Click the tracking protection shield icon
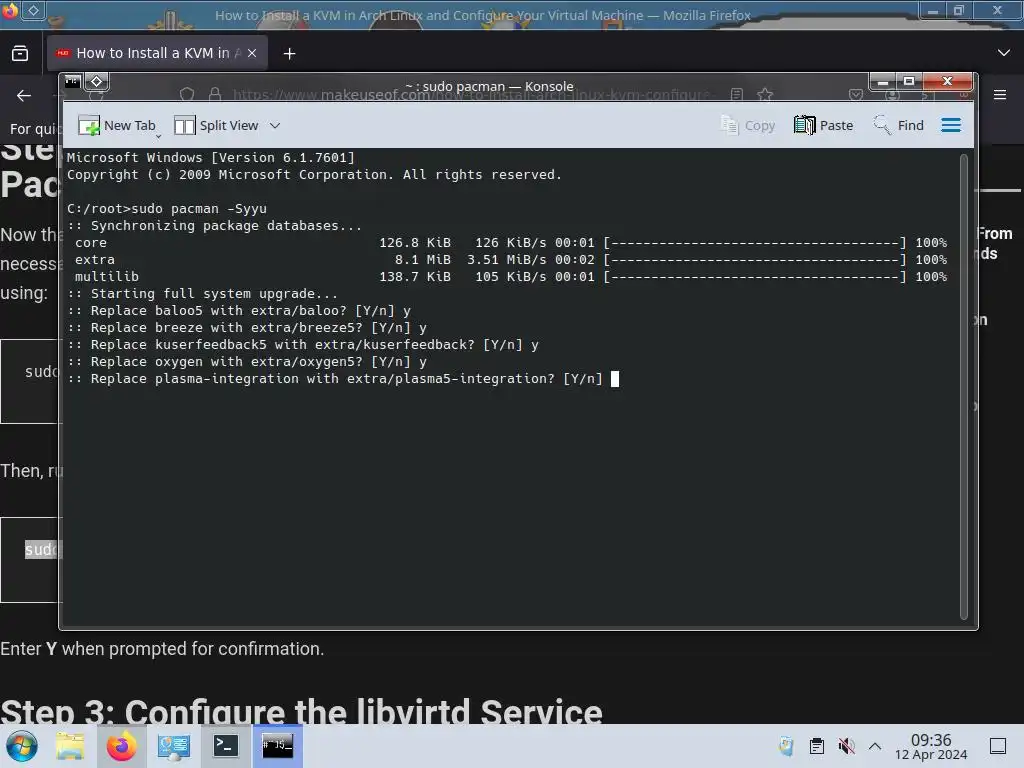The height and width of the screenshot is (768, 1024). pyautogui.click(x=187, y=95)
